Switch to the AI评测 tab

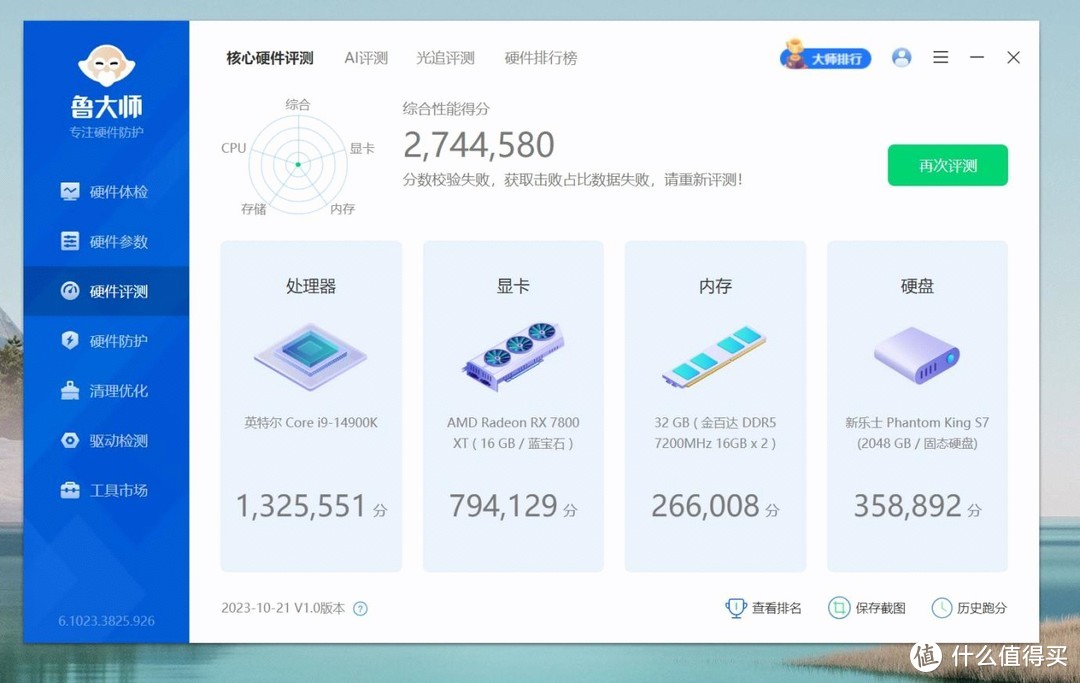pyautogui.click(x=366, y=58)
